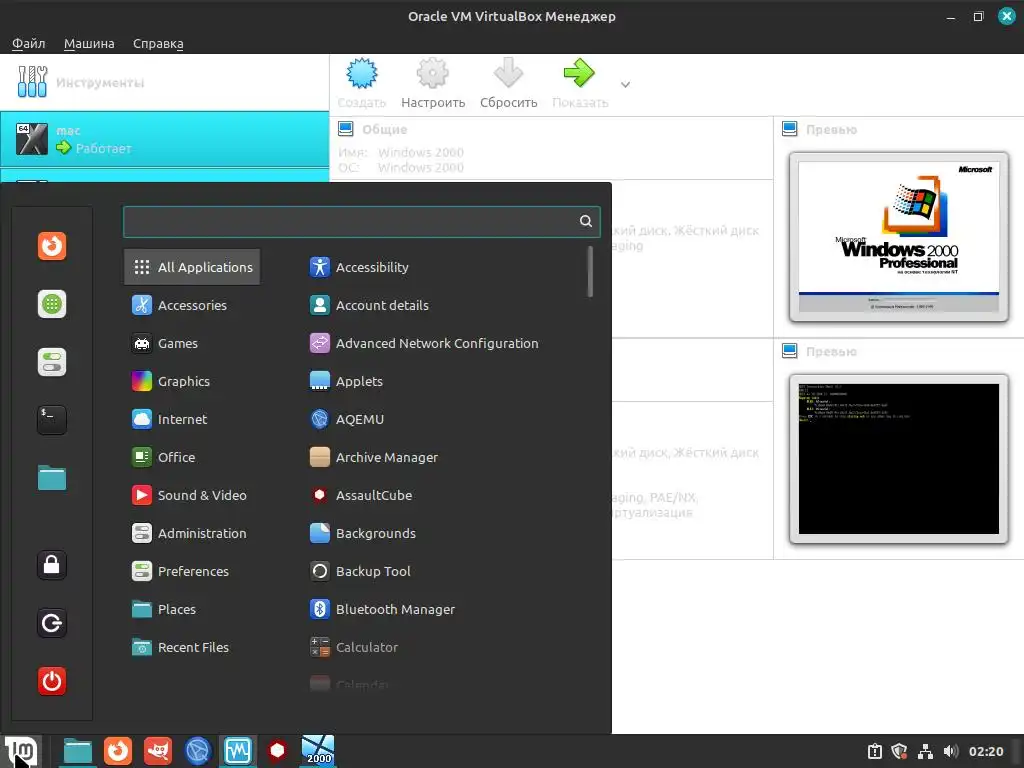Click the Сбросить (Discard) arrow button
Image resolution: width=1024 pixels, height=768 pixels.
[509, 83]
